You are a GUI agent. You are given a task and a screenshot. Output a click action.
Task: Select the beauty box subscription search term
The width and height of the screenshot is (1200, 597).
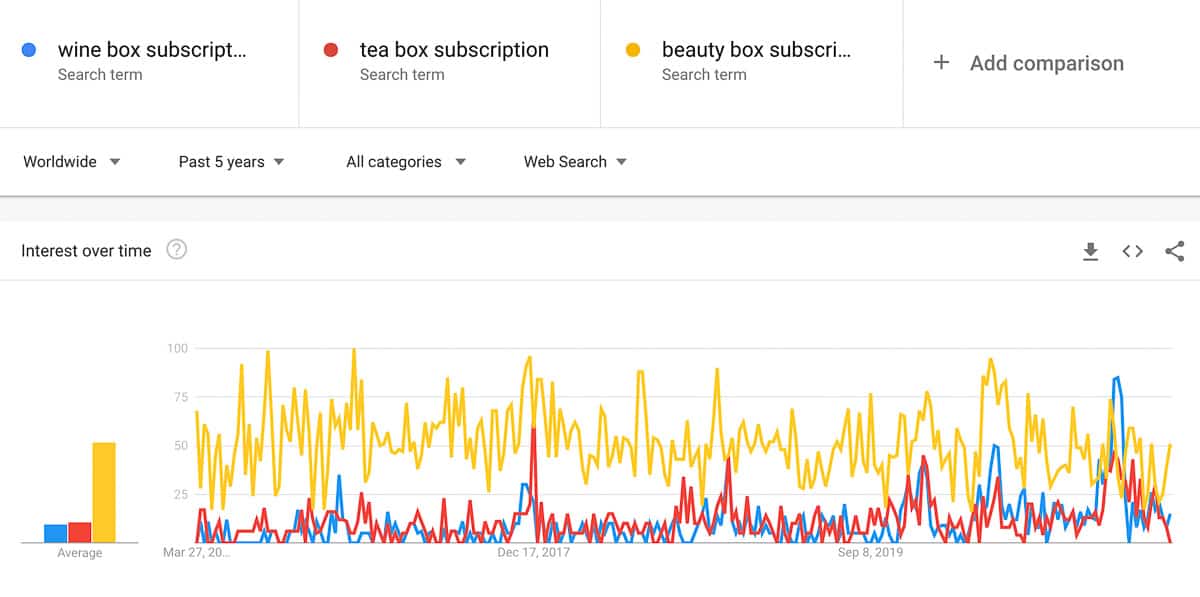click(x=755, y=49)
